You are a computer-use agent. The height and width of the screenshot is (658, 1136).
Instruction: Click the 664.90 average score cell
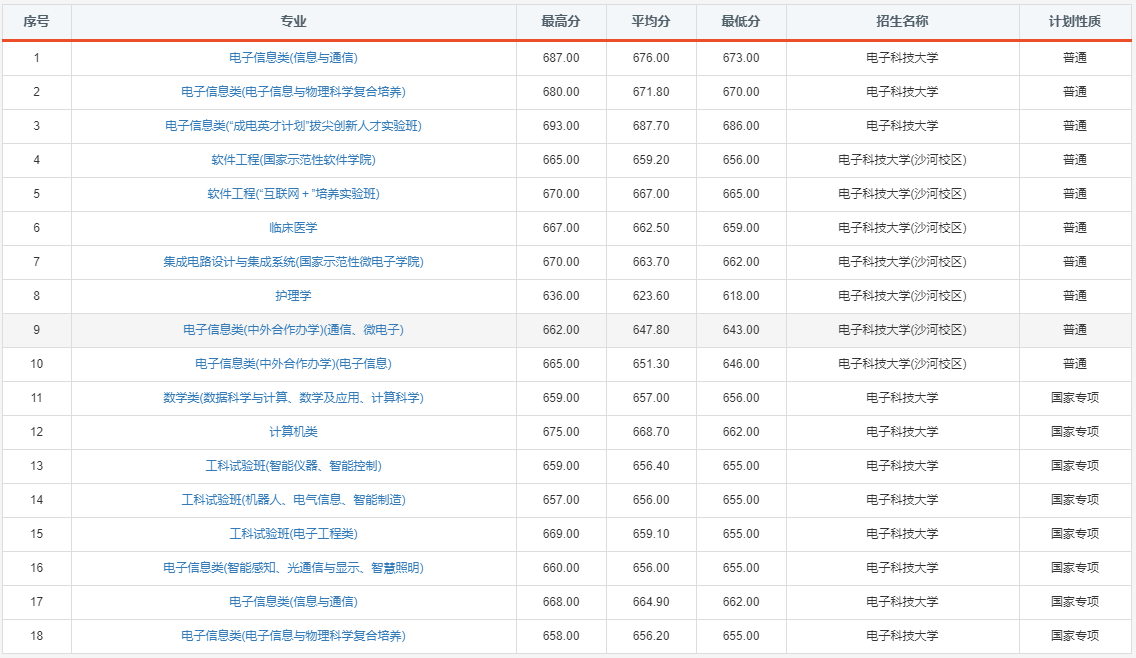(x=651, y=603)
